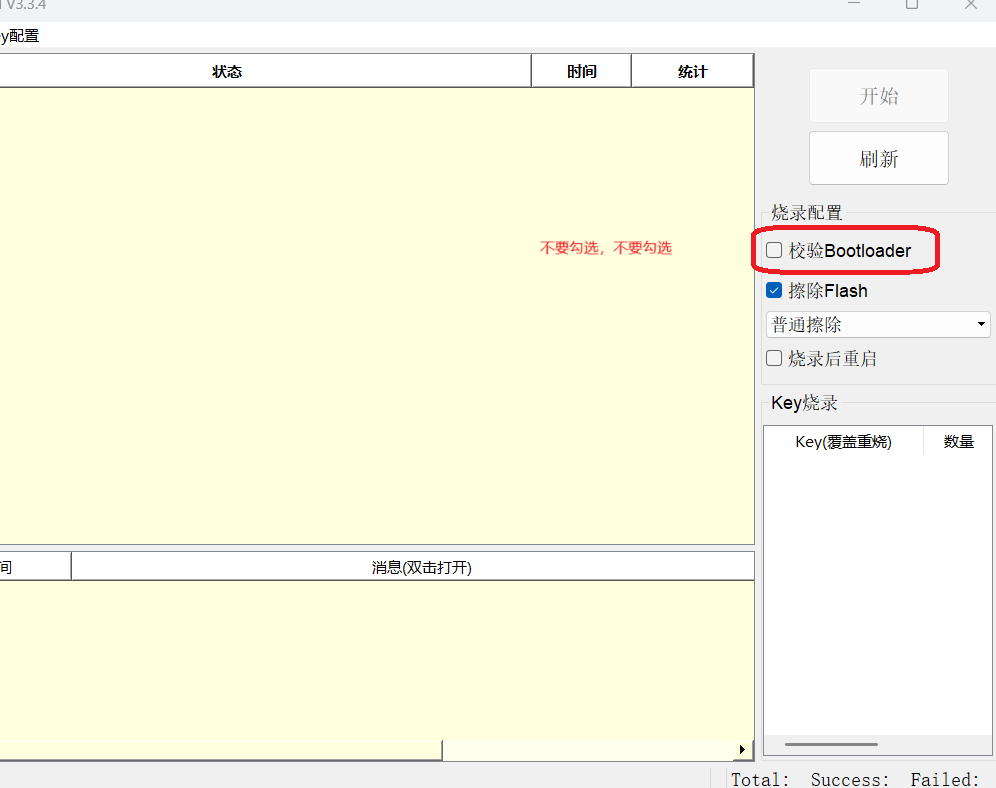The width and height of the screenshot is (996, 788).
Task: Click the 状态 column header
Action: (228, 70)
